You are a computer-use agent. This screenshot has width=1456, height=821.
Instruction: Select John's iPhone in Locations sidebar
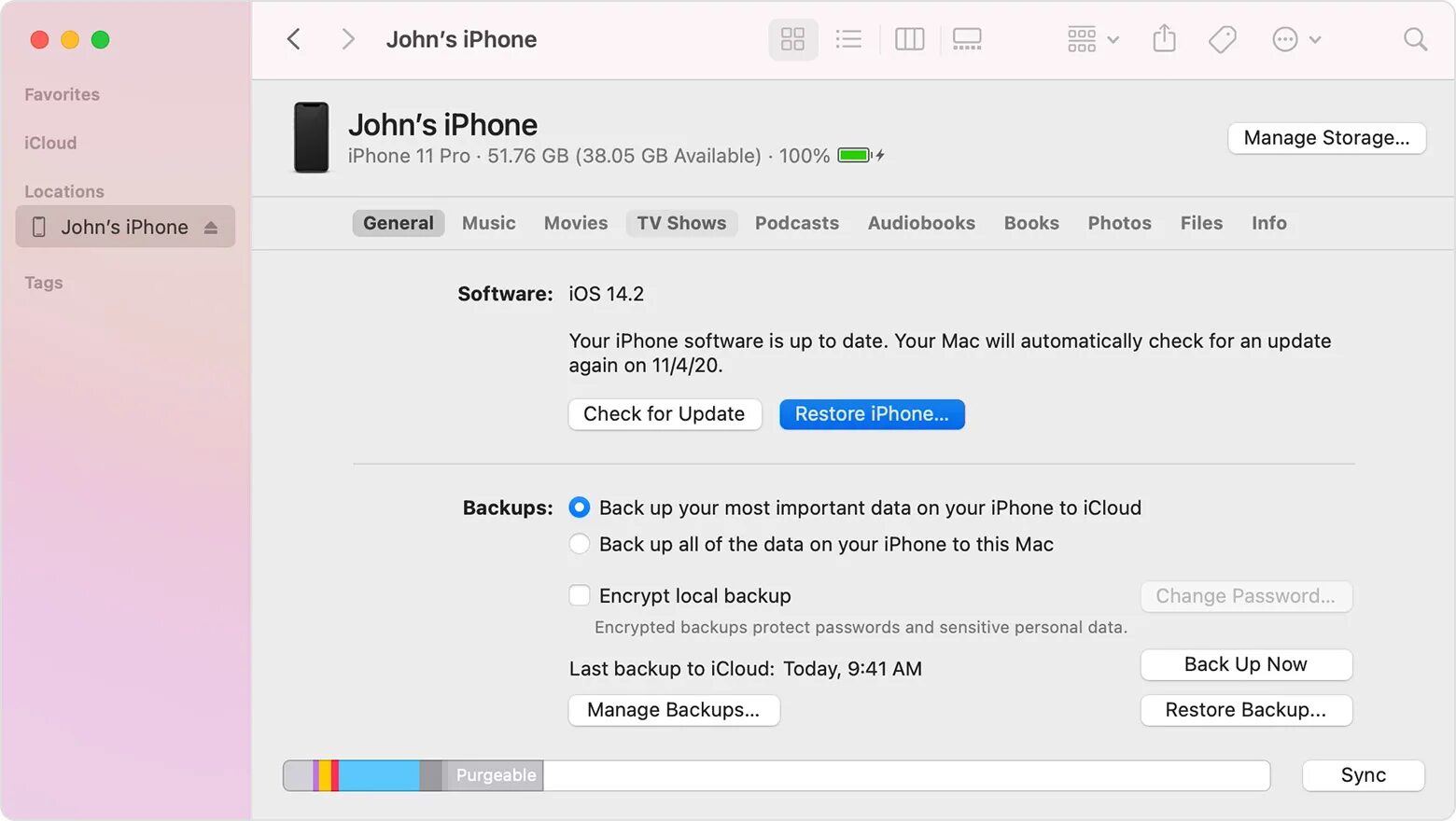click(x=125, y=227)
